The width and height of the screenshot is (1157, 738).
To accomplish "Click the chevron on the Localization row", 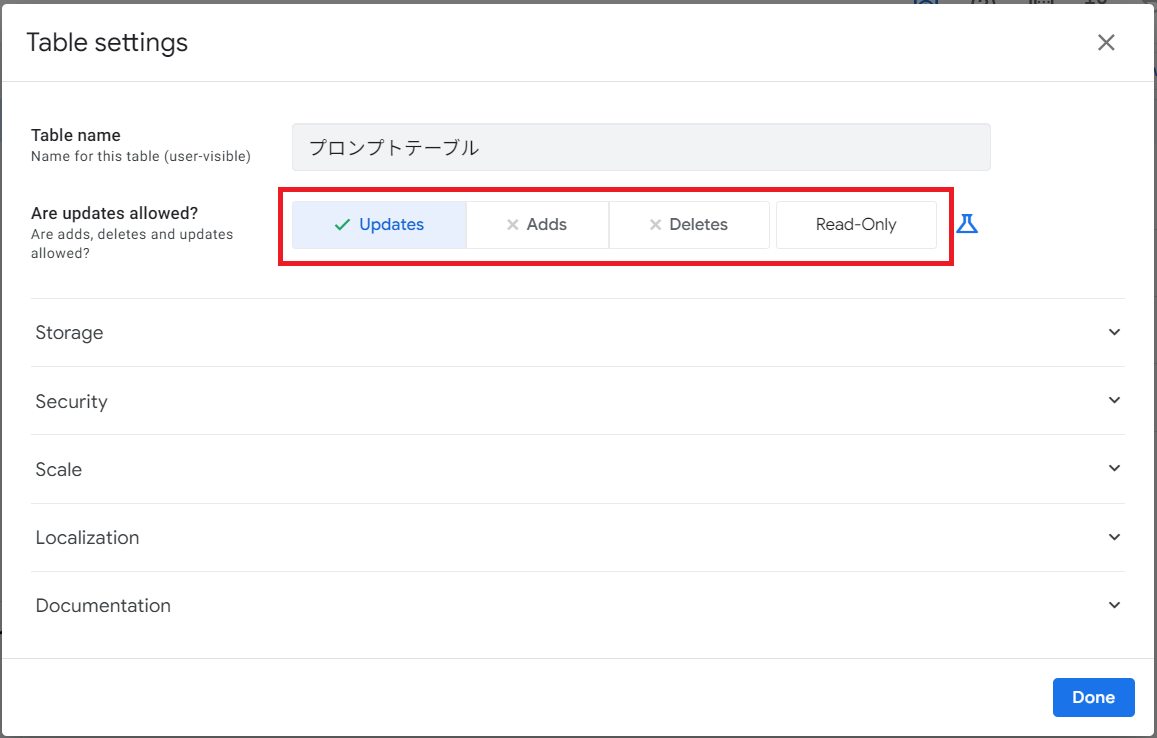I will point(1114,537).
